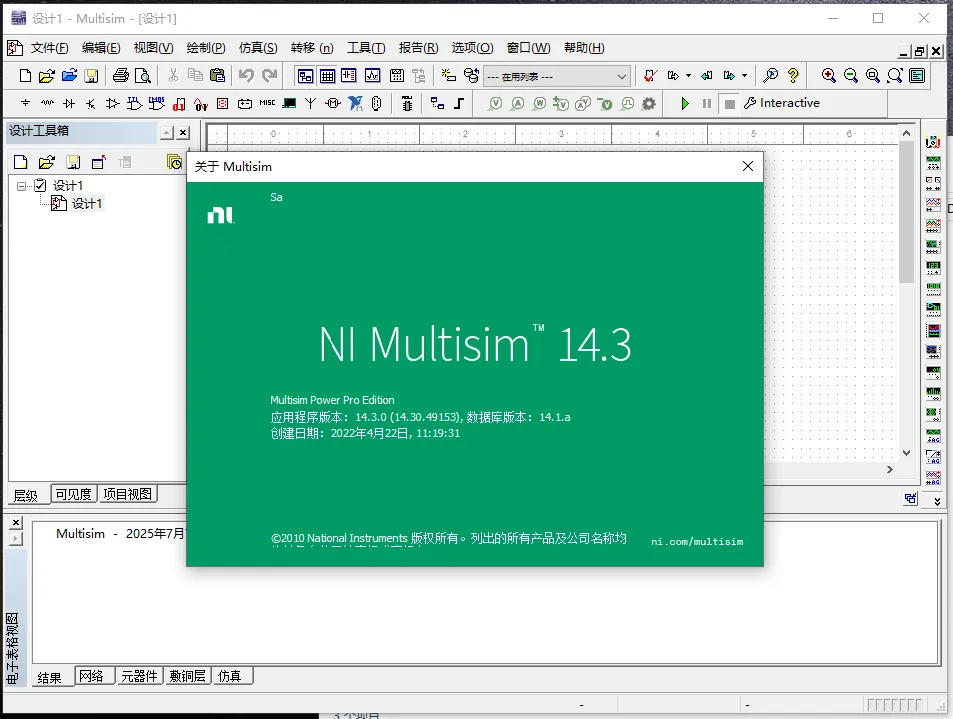
Task: Open Interactive simulation settings
Action: 782,103
